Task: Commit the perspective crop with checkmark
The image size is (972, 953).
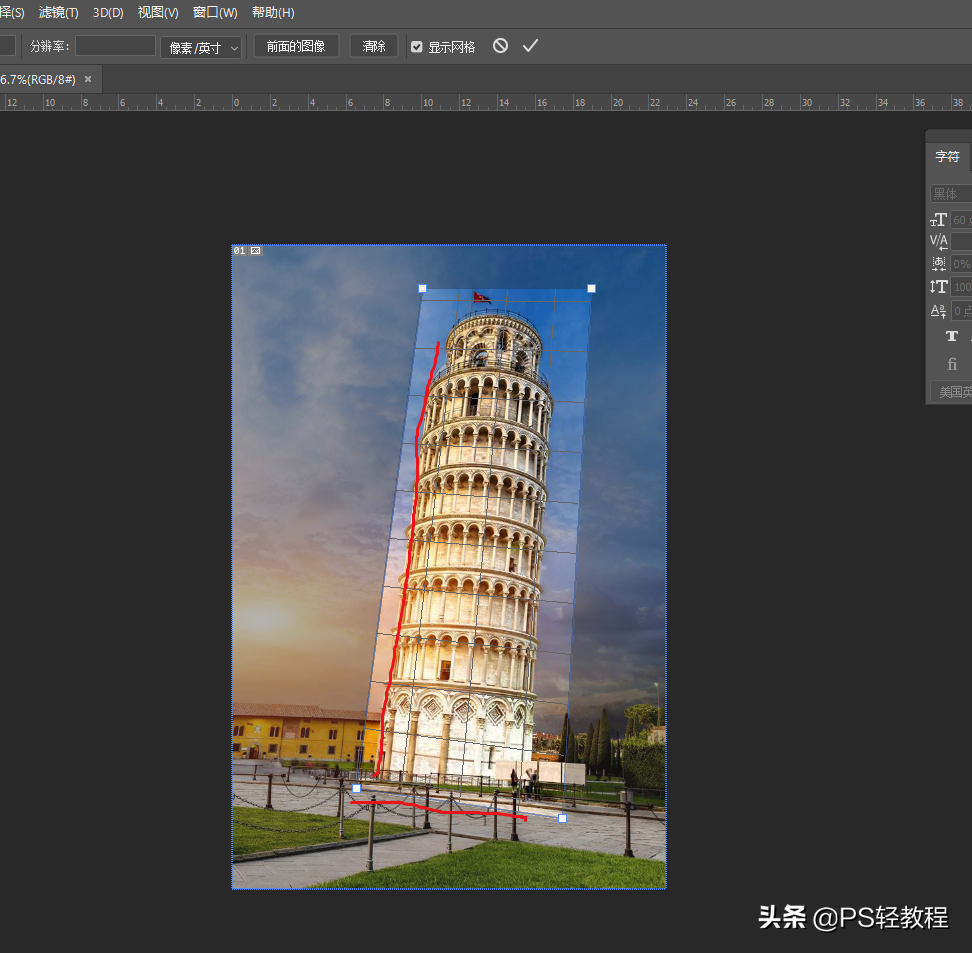Action: (x=530, y=46)
